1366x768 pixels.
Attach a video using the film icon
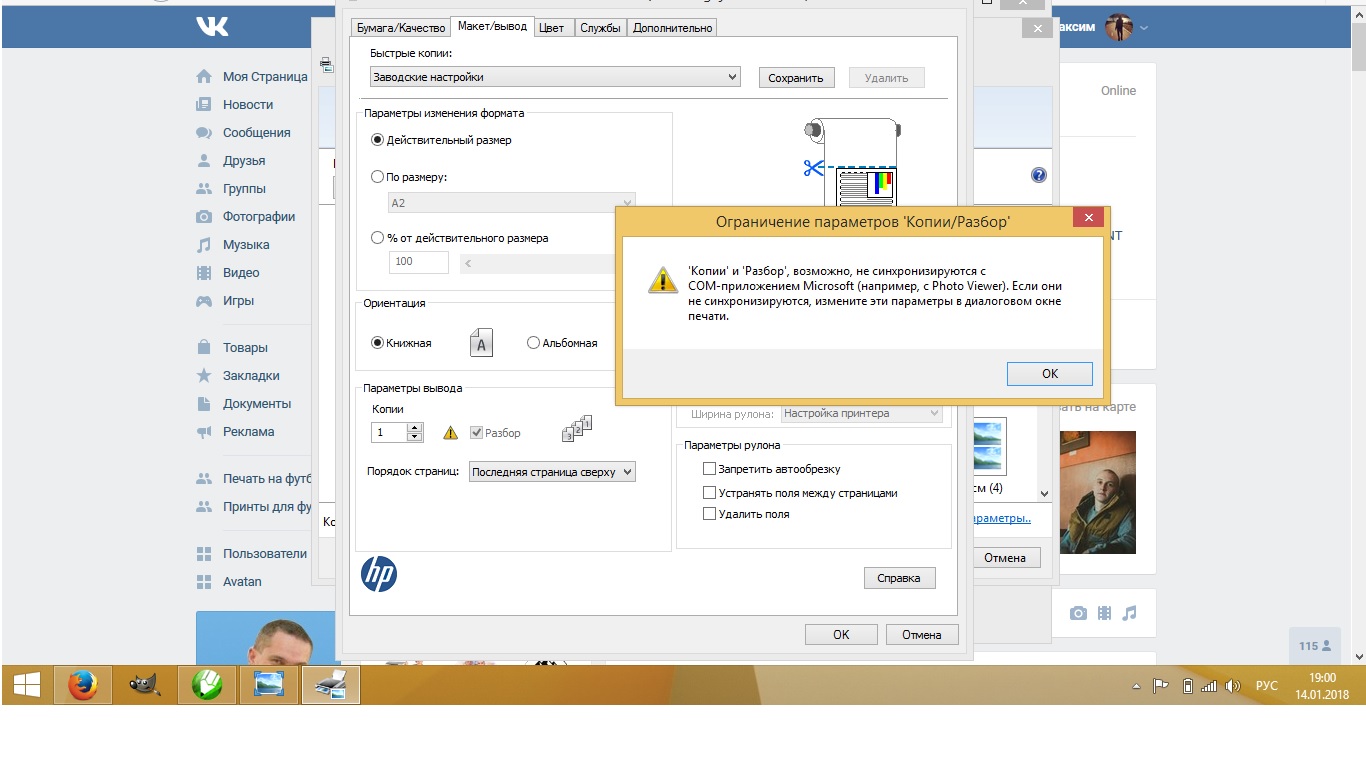coord(1104,613)
